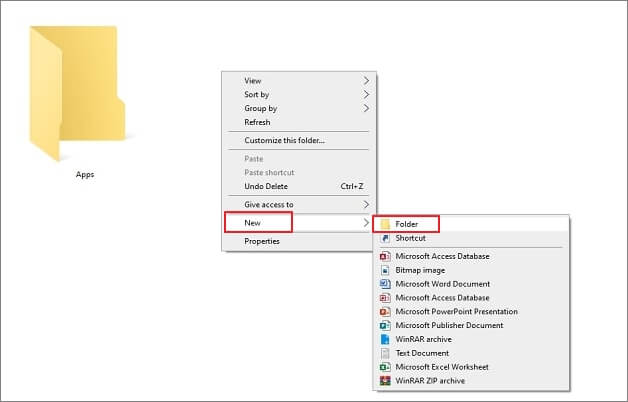The width and height of the screenshot is (628, 402).
Task: Click the Microsoft Word Document icon
Action: coord(385,284)
